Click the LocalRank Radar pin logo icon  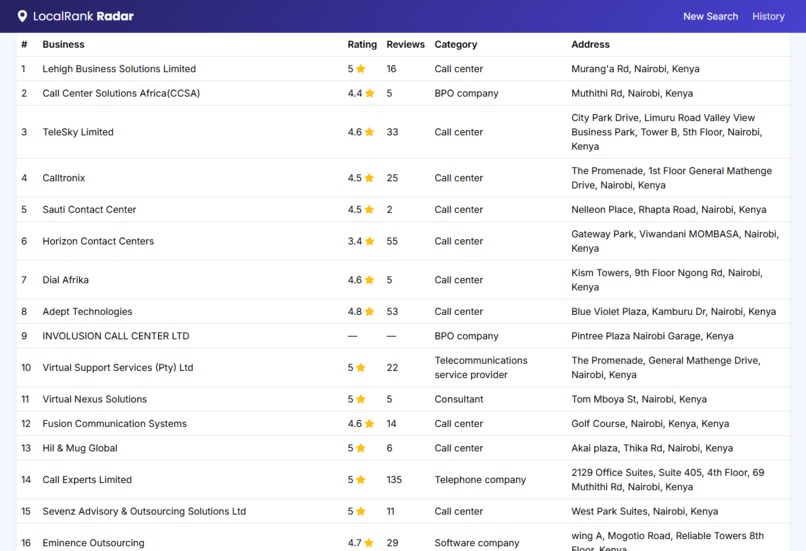click(22, 16)
